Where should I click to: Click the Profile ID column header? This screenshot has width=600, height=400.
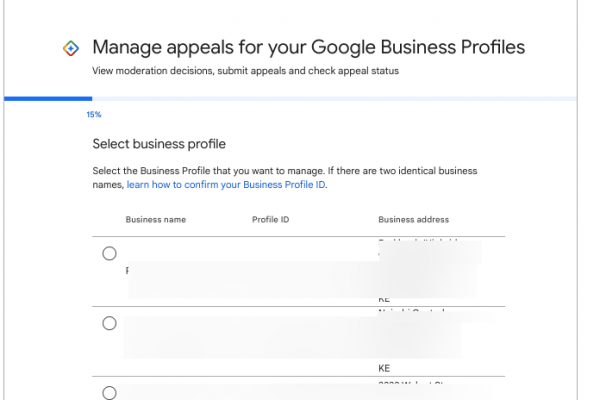pos(270,219)
